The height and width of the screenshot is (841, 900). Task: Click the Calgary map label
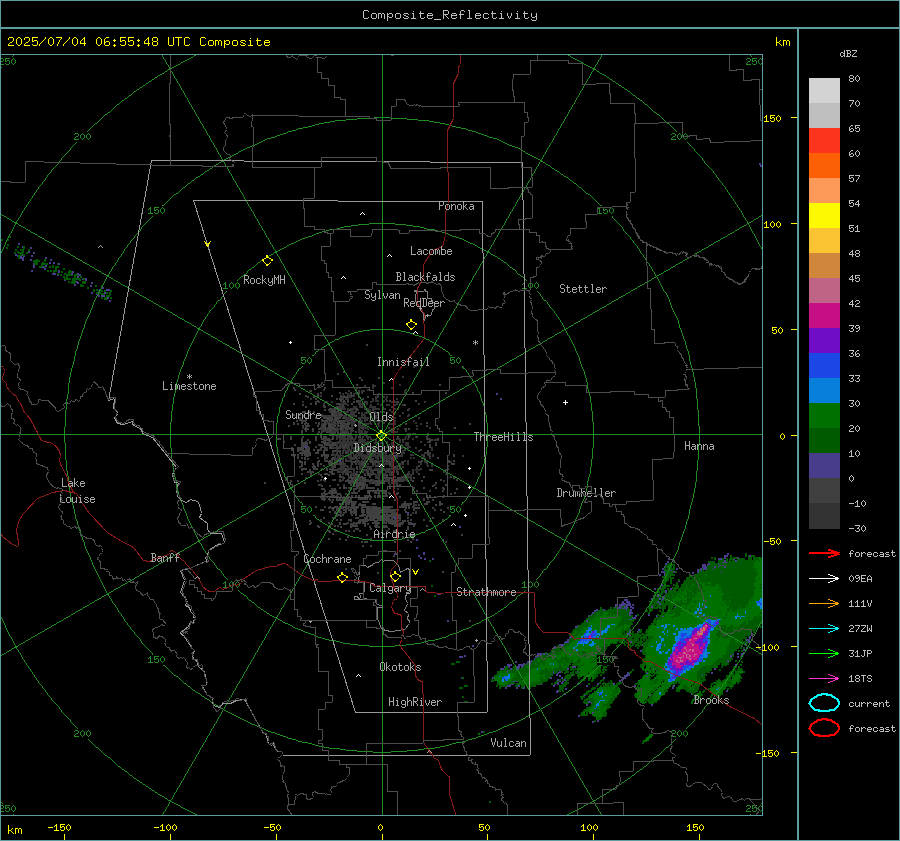coord(390,588)
